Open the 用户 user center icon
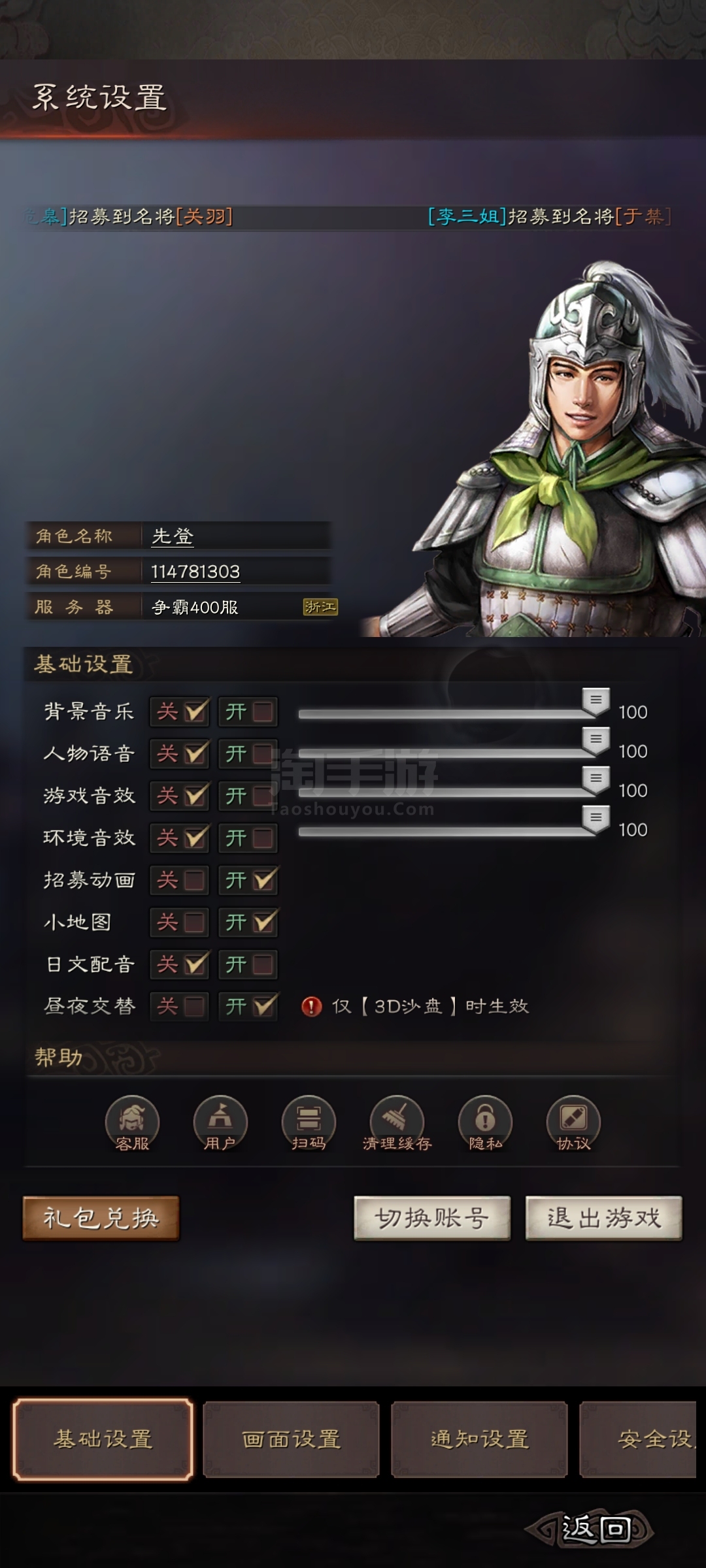706x1568 pixels. click(220, 1122)
